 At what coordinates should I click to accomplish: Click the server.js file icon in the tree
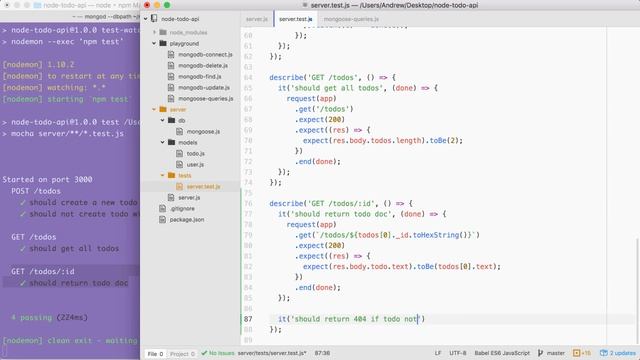(171, 198)
